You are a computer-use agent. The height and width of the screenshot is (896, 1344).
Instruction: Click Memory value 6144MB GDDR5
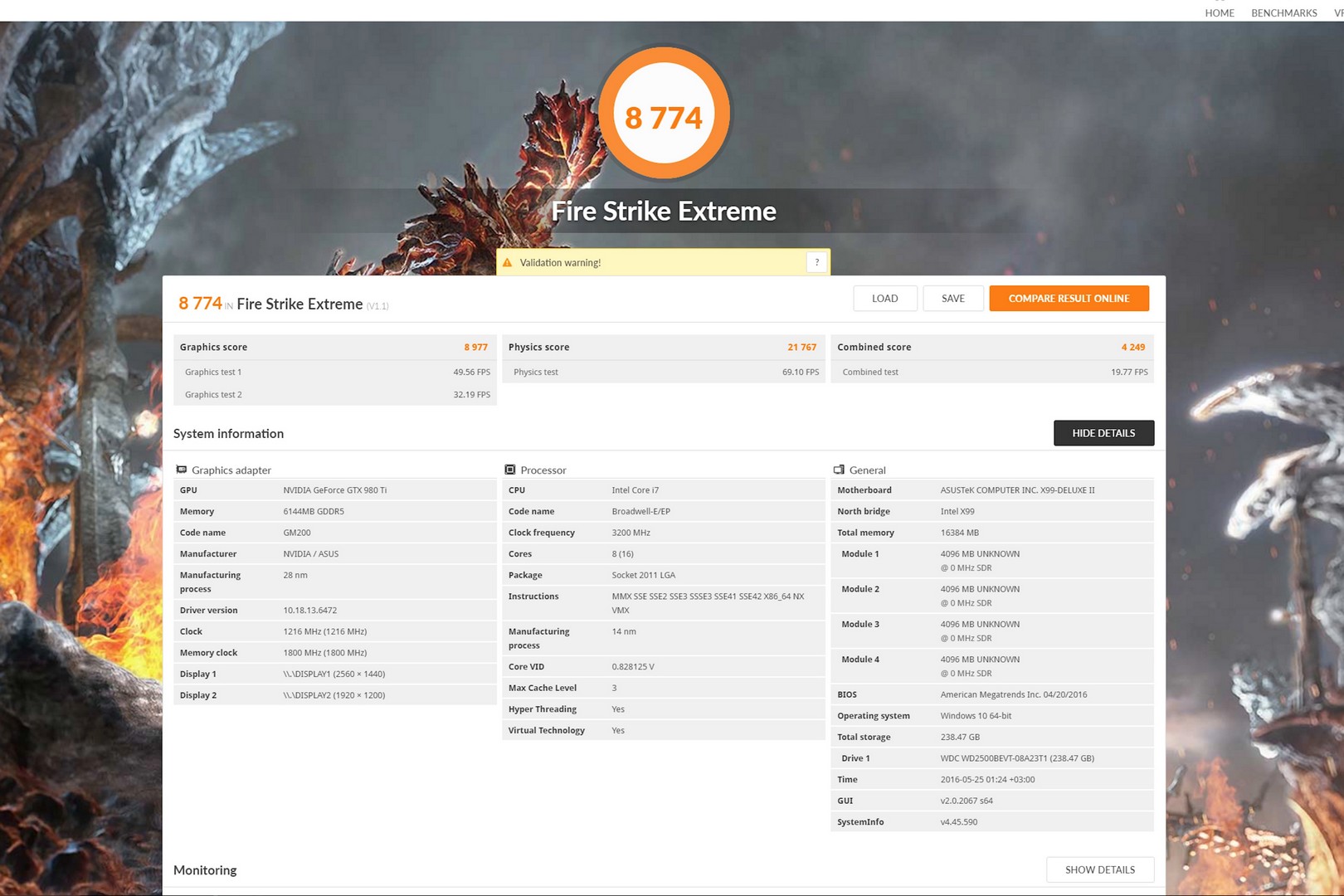click(314, 512)
